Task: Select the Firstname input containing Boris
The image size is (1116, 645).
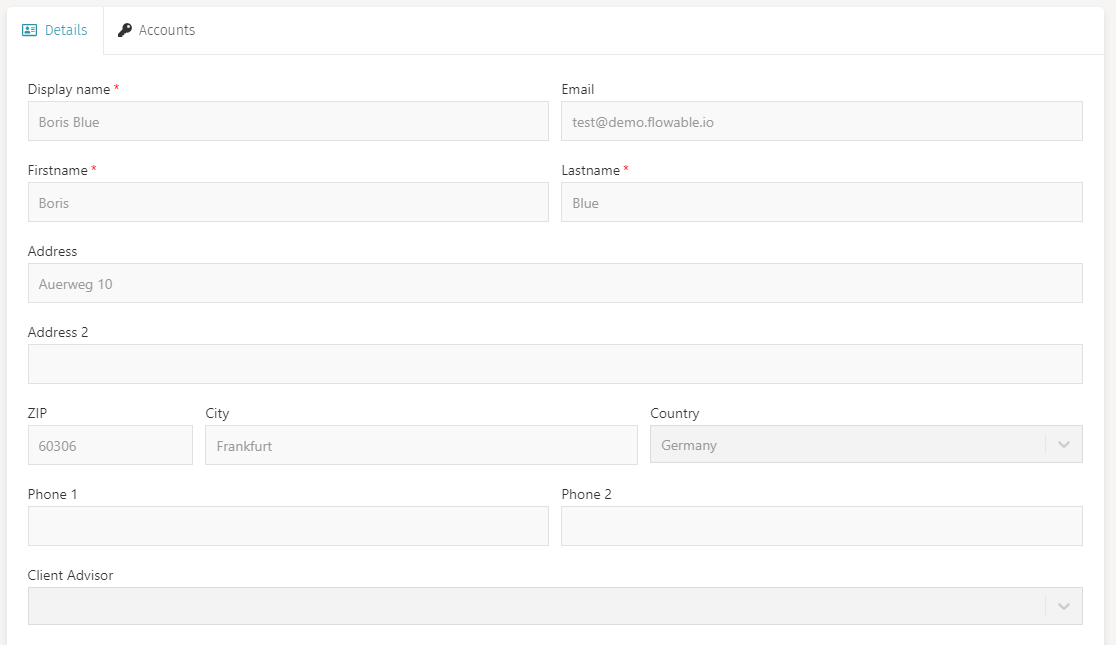Action: (x=288, y=202)
